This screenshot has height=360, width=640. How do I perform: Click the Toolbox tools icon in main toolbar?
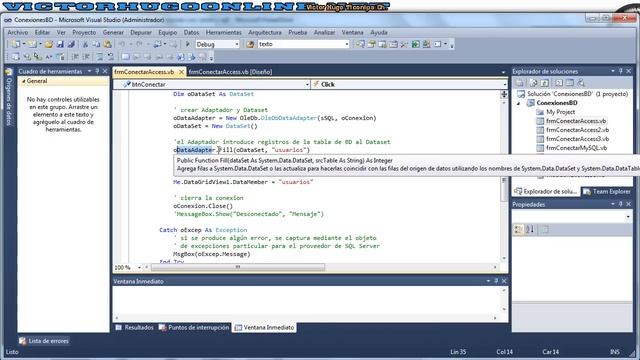click(x=404, y=44)
